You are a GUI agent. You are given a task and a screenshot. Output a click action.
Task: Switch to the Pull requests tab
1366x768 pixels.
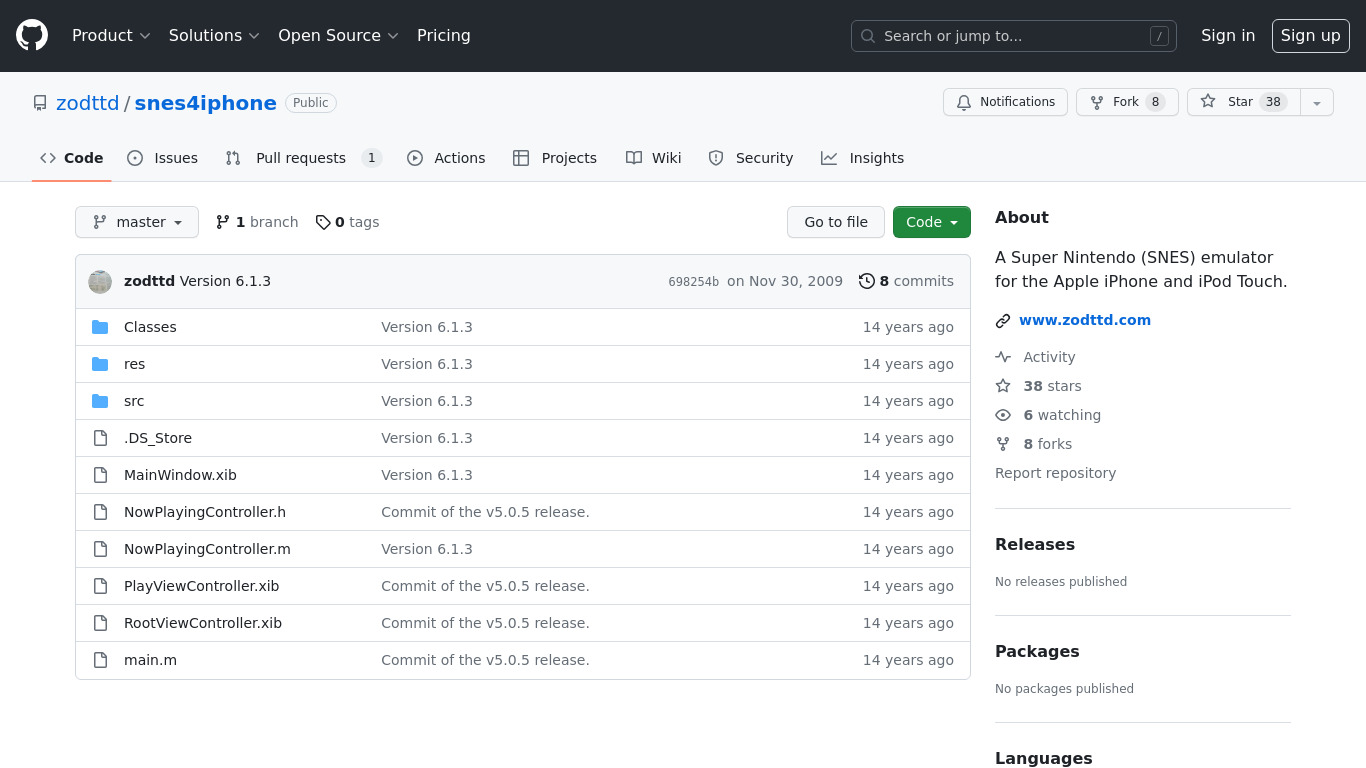click(x=303, y=158)
